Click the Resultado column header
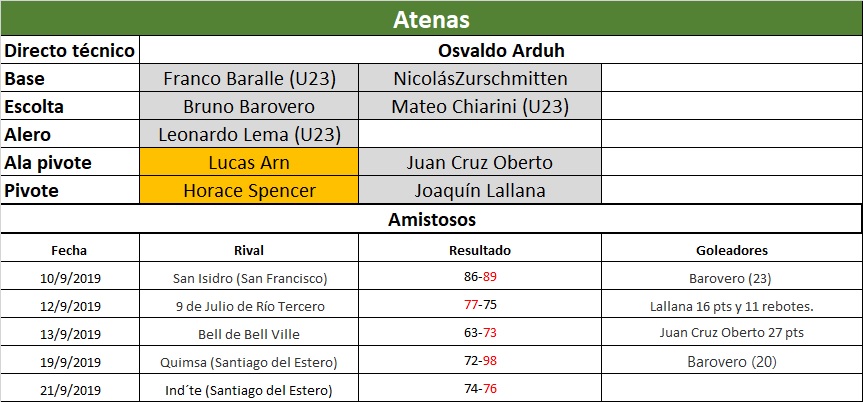The image size is (863, 402). 480,250
